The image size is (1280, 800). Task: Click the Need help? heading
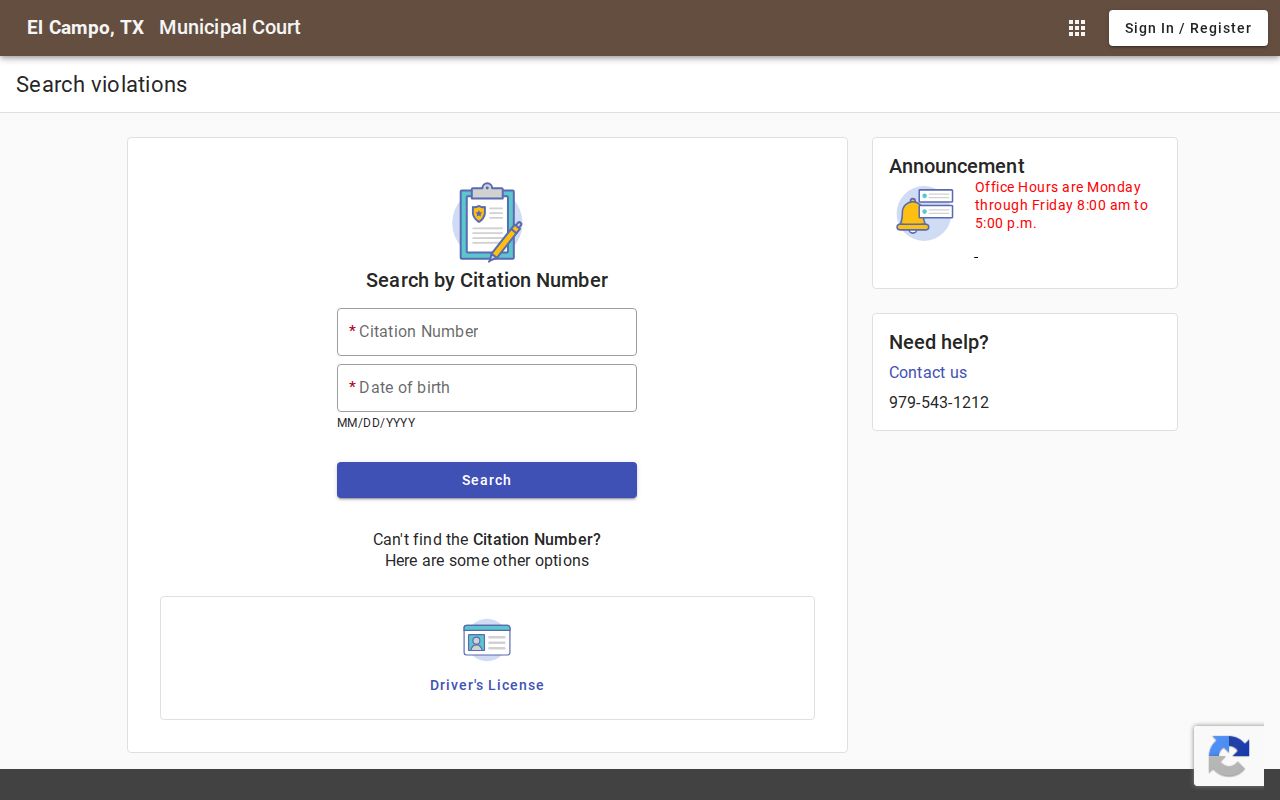click(939, 342)
